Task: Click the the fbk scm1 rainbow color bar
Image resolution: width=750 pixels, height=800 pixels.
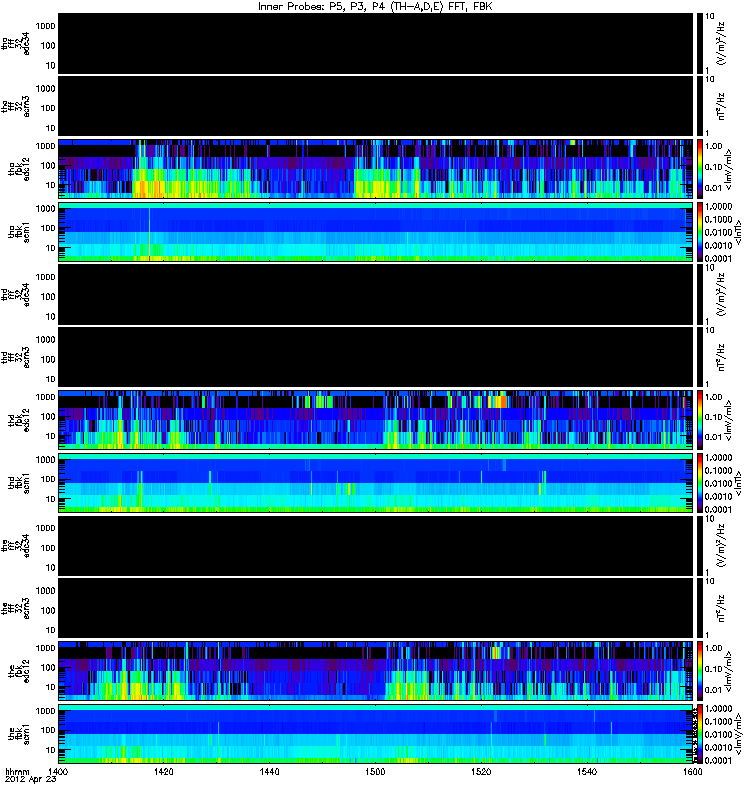Action: 699,734
